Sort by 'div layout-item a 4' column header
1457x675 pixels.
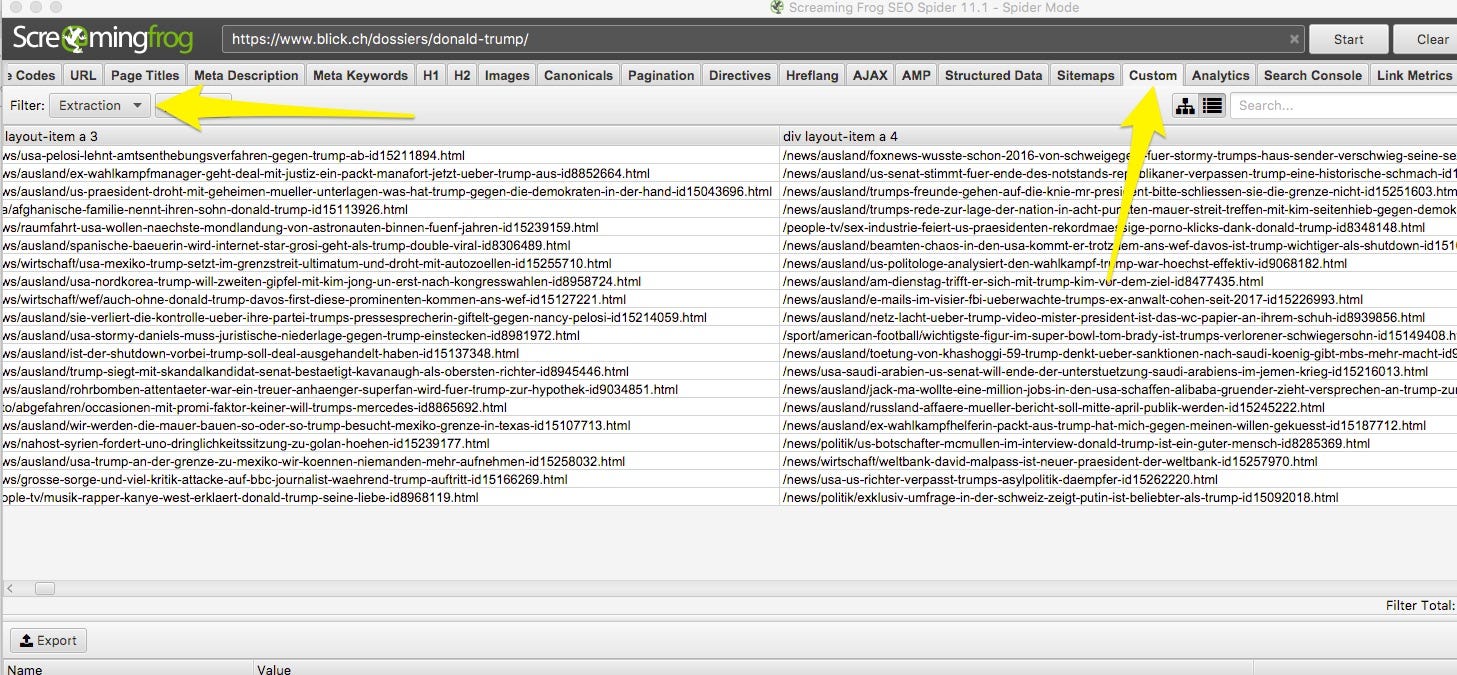point(1118,136)
